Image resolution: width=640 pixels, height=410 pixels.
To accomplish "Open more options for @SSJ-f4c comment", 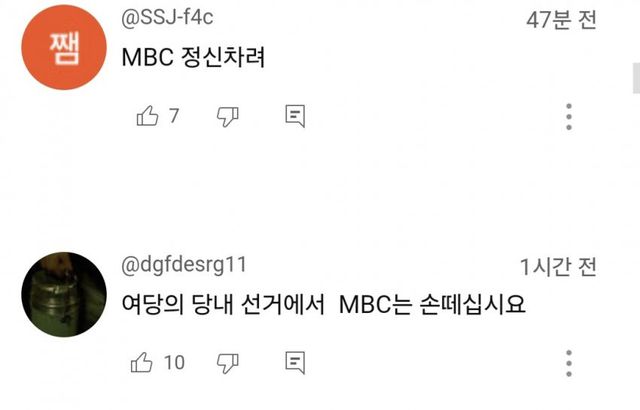I will (x=569, y=117).
